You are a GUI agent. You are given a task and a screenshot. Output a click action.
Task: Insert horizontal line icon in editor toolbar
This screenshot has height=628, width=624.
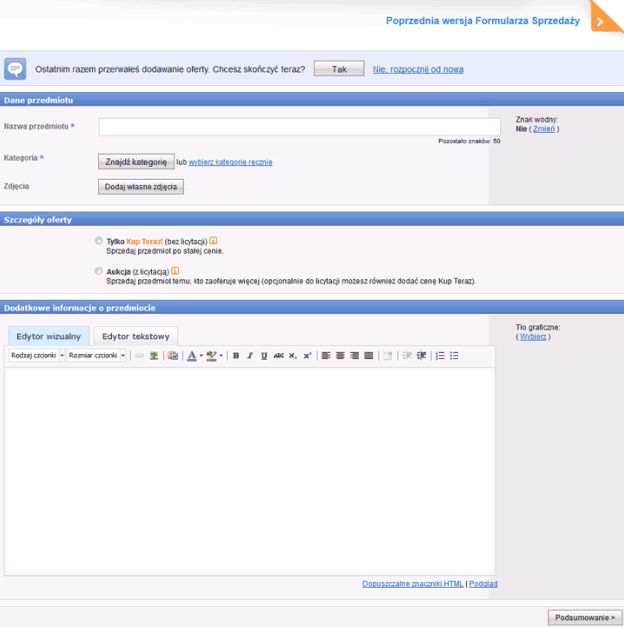(139, 356)
